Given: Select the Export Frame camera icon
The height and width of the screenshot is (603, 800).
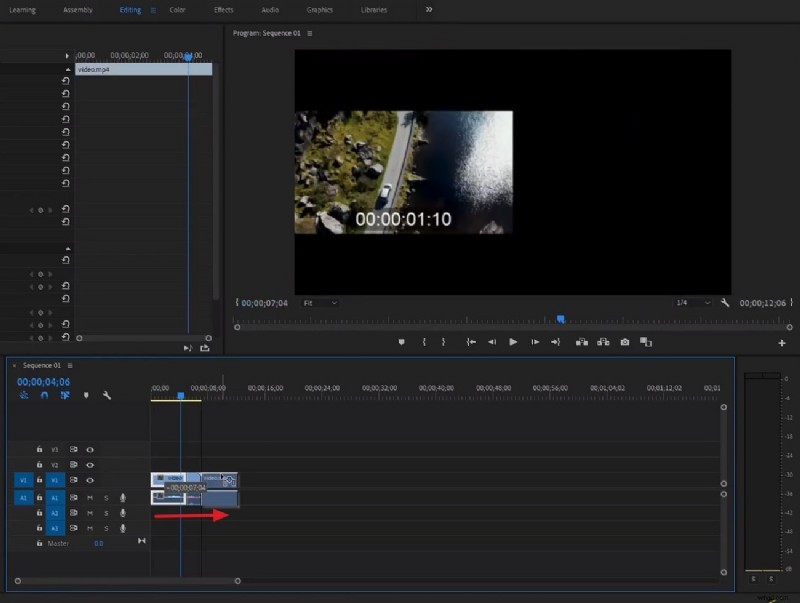Looking at the screenshot, I should (625, 341).
